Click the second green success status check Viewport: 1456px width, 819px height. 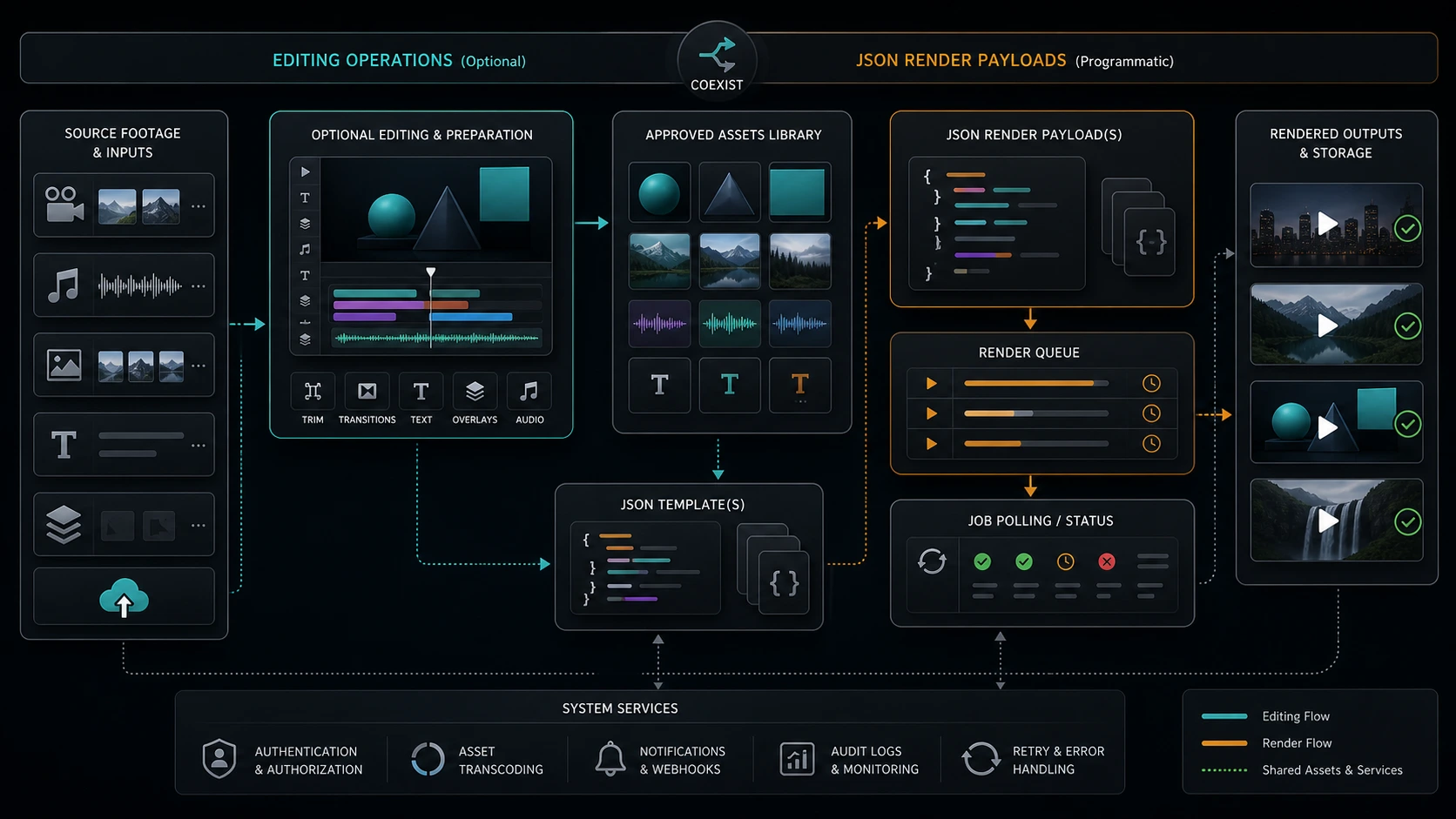(1024, 561)
